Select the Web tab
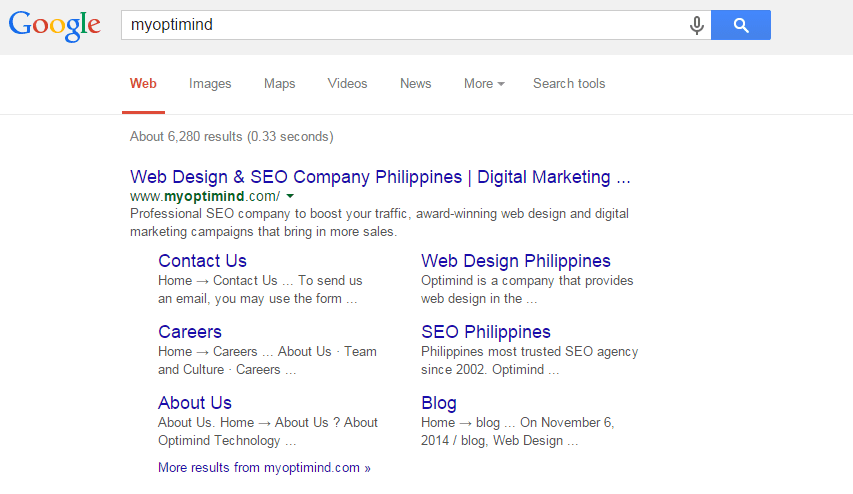 [143, 83]
